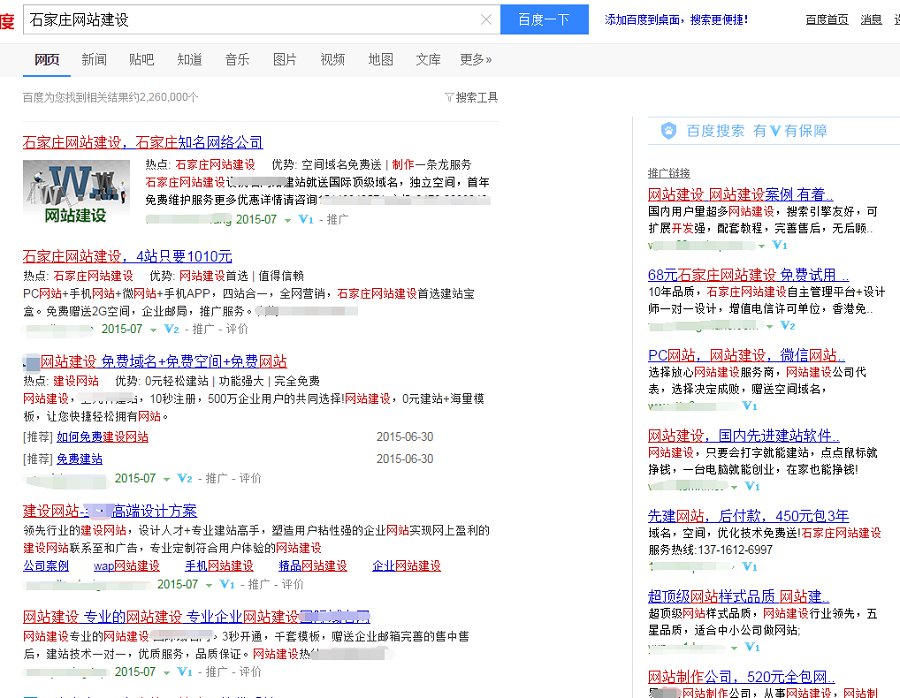Screen dimensions: 900x698
Task: Focus the search field containing 石家庄网站建设
Action: pos(250,20)
